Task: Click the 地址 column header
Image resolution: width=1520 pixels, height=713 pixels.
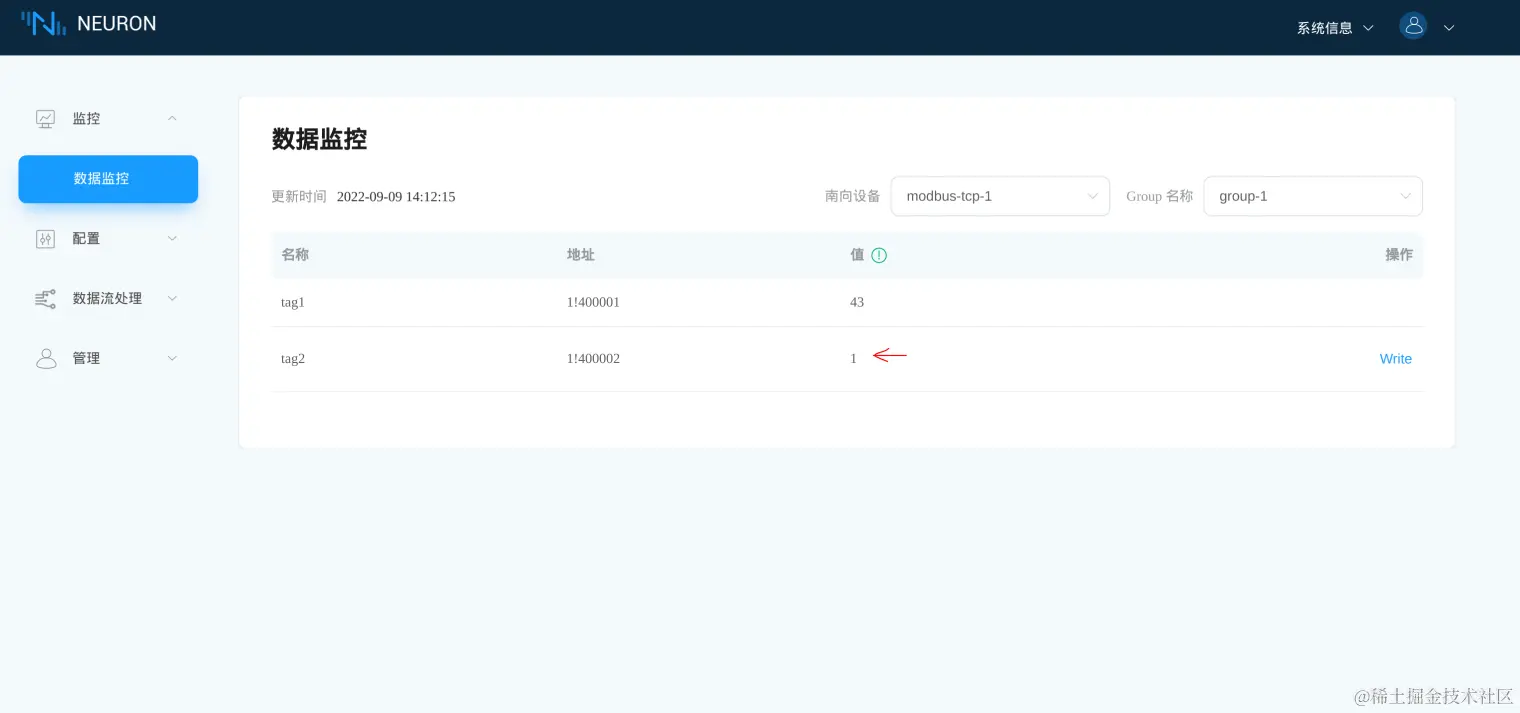Action: 581,255
